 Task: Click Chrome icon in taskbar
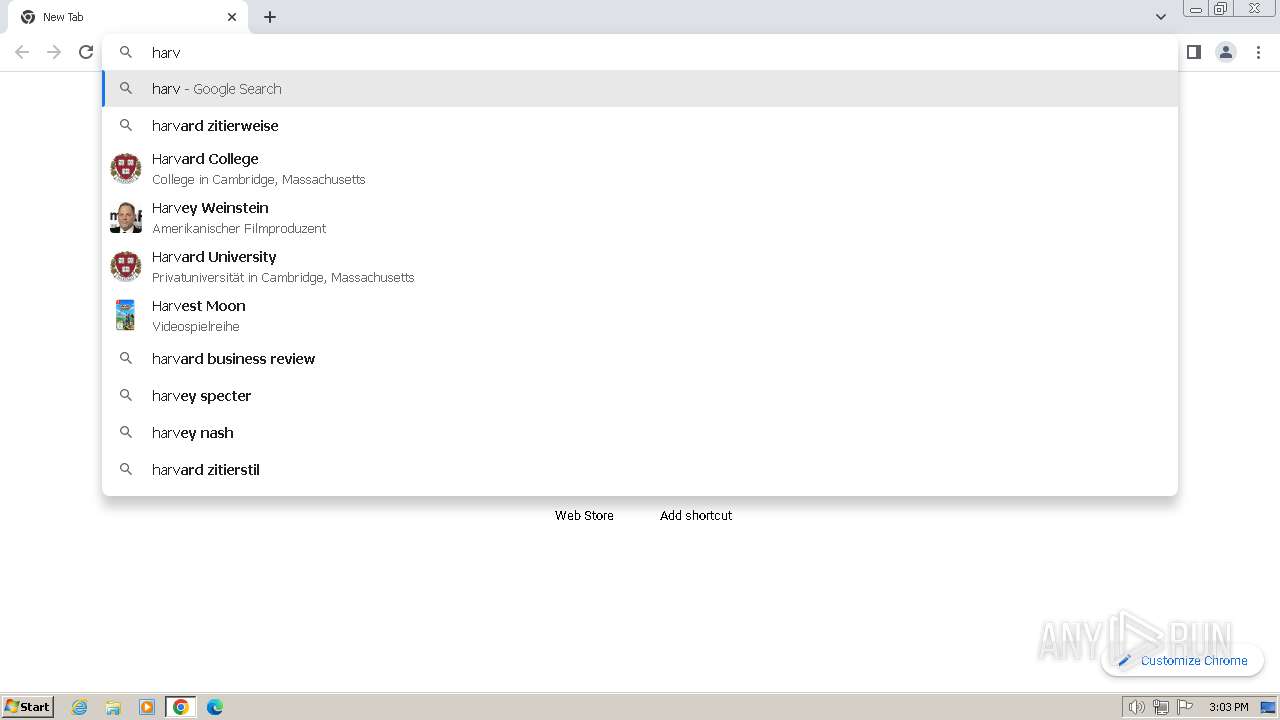click(x=181, y=707)
